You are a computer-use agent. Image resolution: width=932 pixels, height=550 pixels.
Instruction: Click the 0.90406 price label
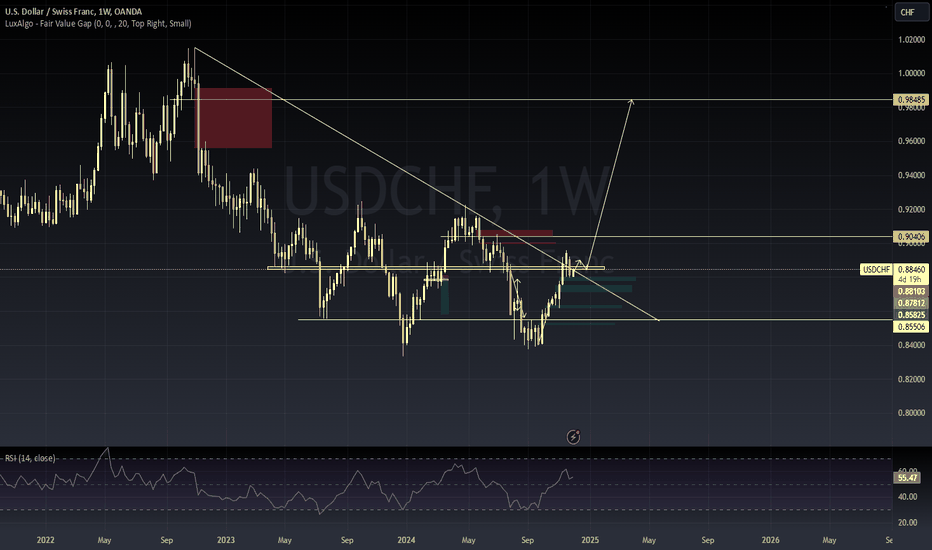[911, 237]
